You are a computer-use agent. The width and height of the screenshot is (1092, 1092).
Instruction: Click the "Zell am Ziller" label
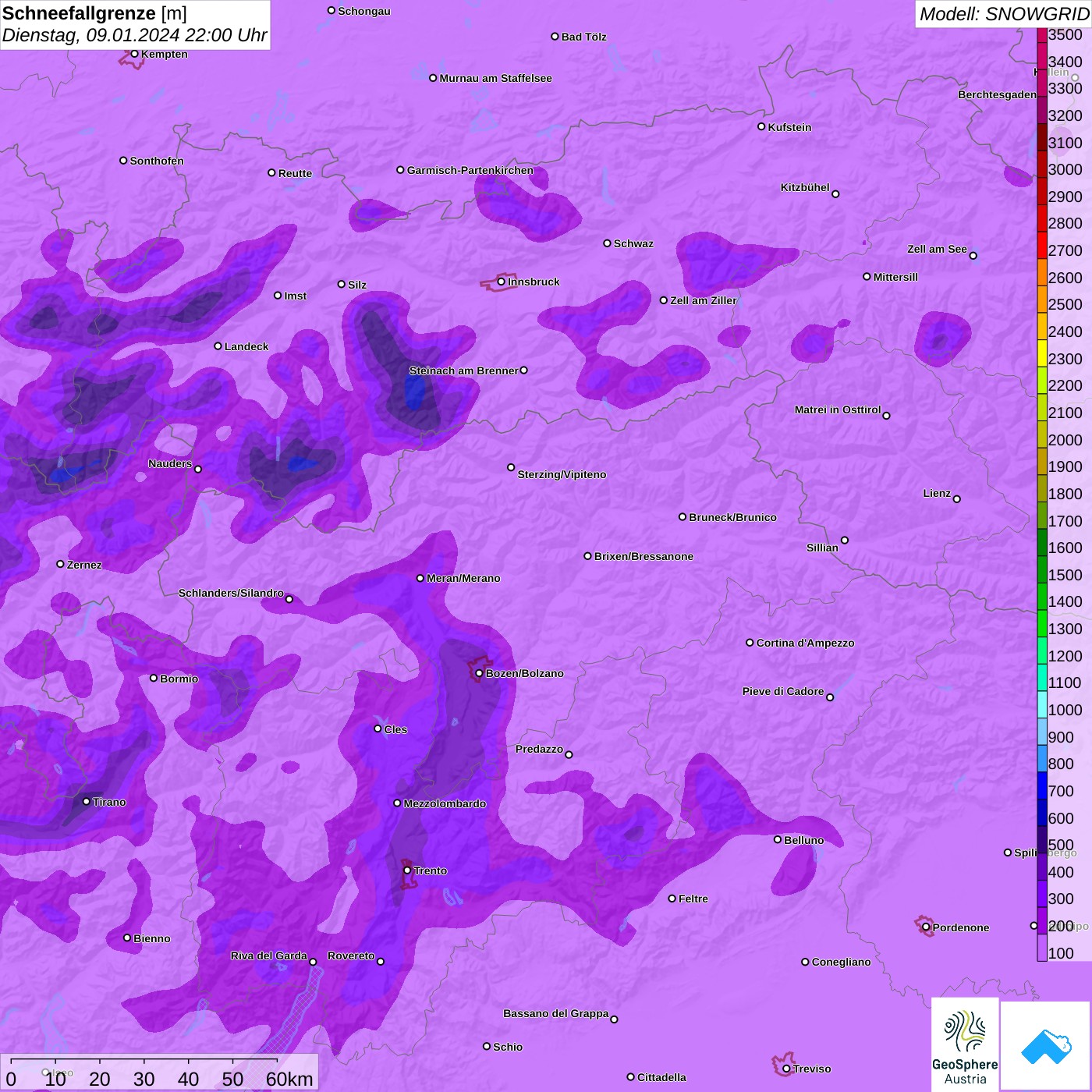click(x=704, y=300)
